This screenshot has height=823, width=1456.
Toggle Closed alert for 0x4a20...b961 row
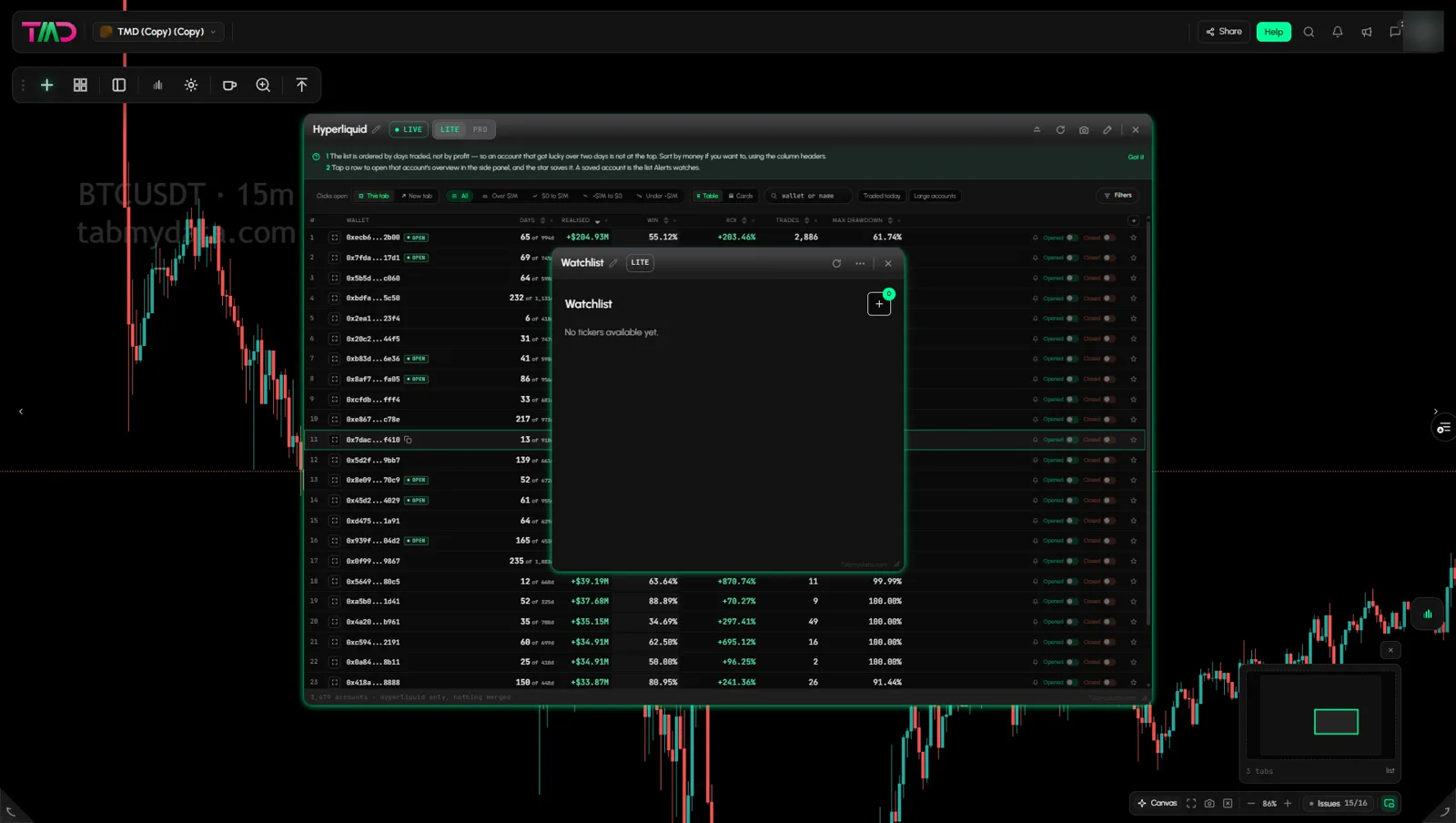(x=1109, y=622)
